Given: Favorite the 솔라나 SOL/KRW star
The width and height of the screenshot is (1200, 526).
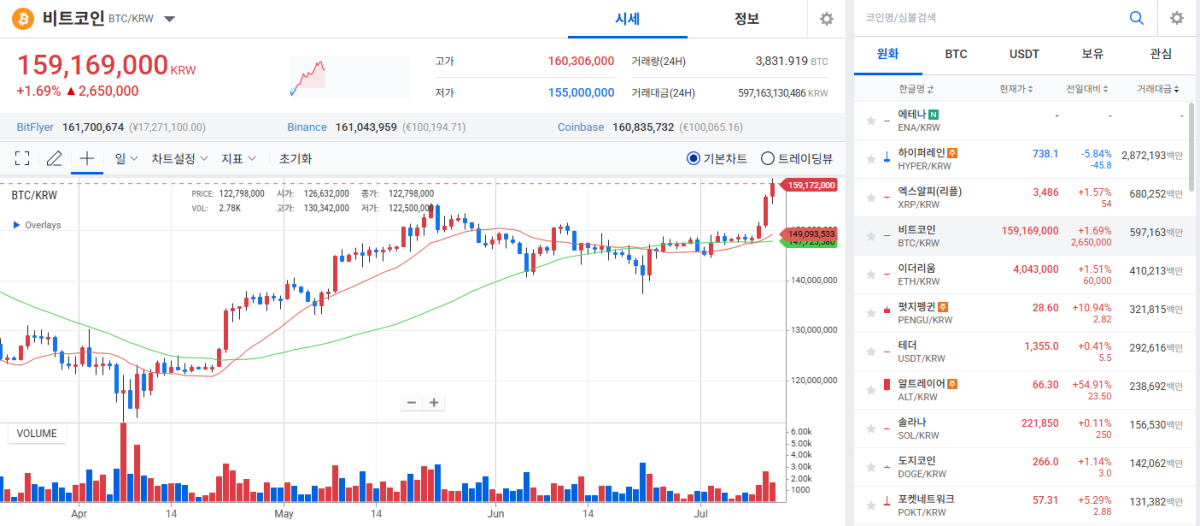Looking at the screenshot, I should 871,429.
